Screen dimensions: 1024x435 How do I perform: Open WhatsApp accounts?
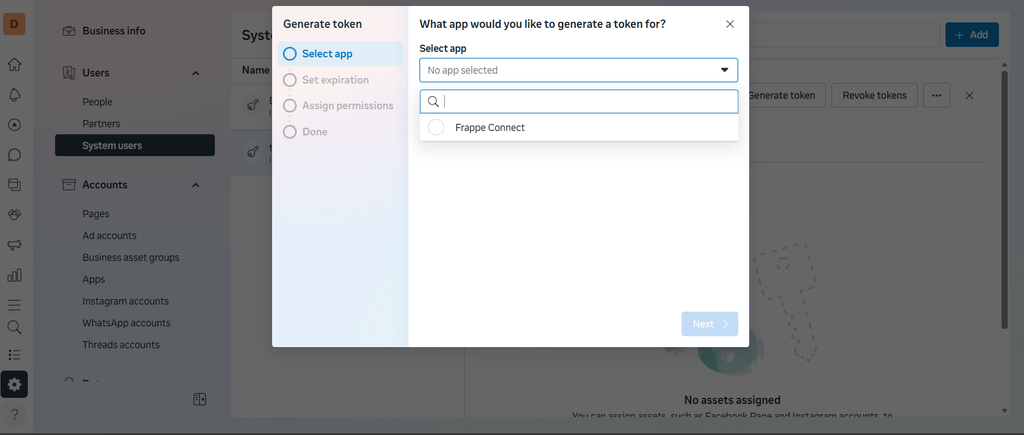[126, 323]
